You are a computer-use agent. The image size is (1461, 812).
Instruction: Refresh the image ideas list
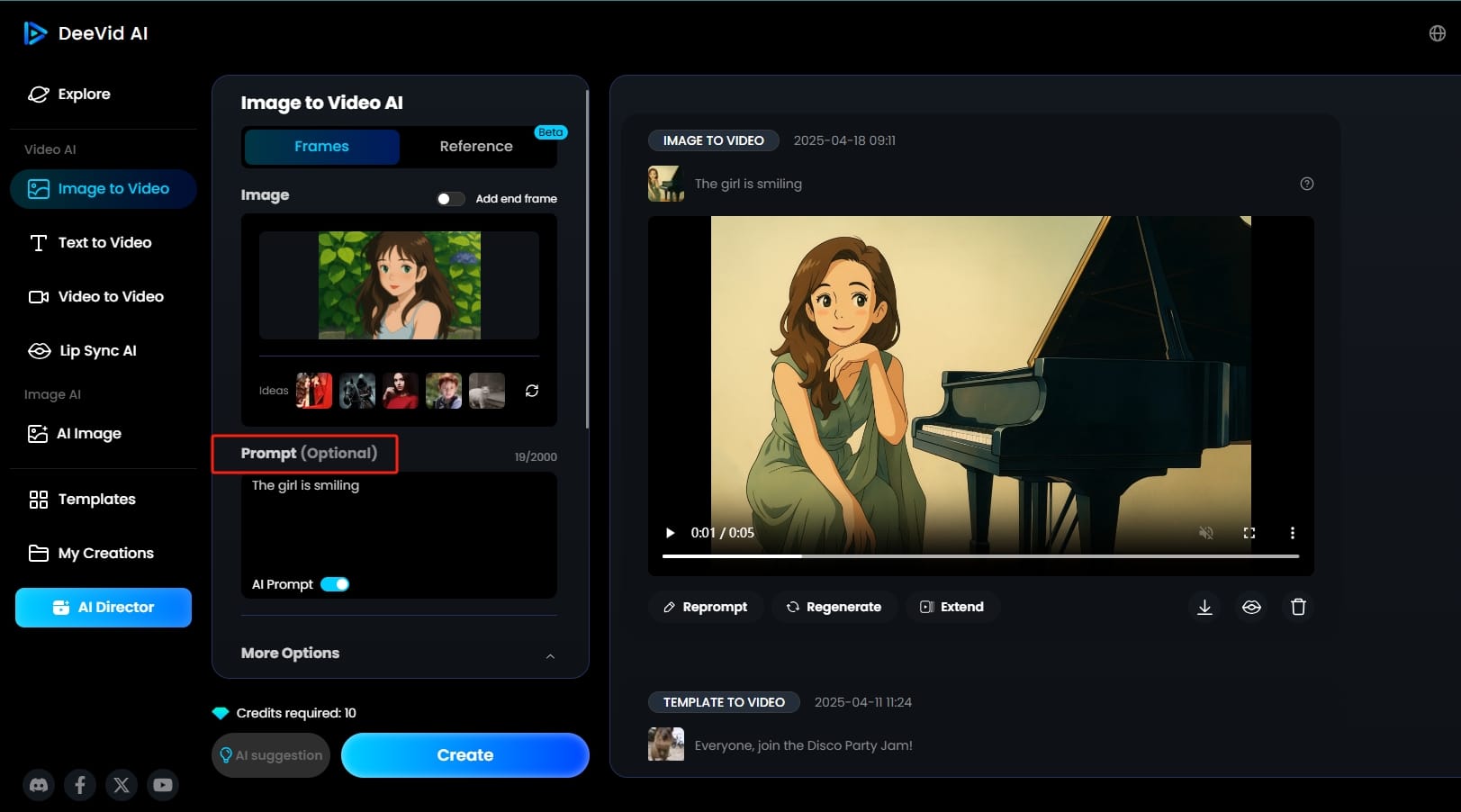532,391
